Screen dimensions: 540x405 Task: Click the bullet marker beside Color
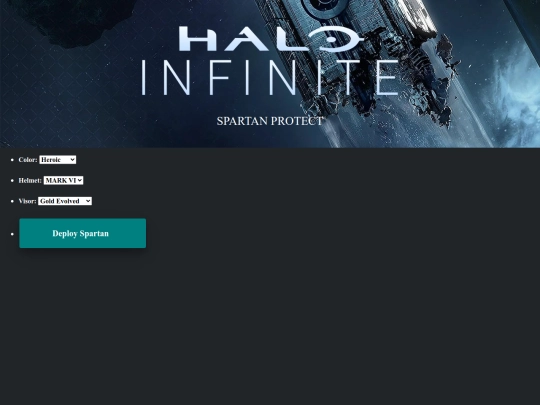pyautogui.click(x=12, y=160)
